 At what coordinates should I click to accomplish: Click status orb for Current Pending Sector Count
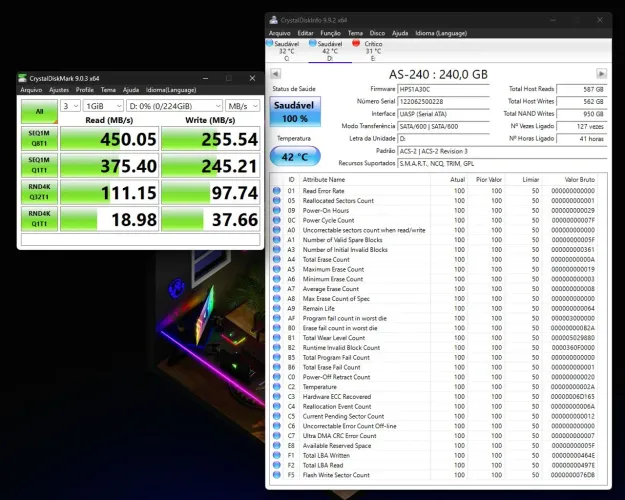click(x=277, y=416)
